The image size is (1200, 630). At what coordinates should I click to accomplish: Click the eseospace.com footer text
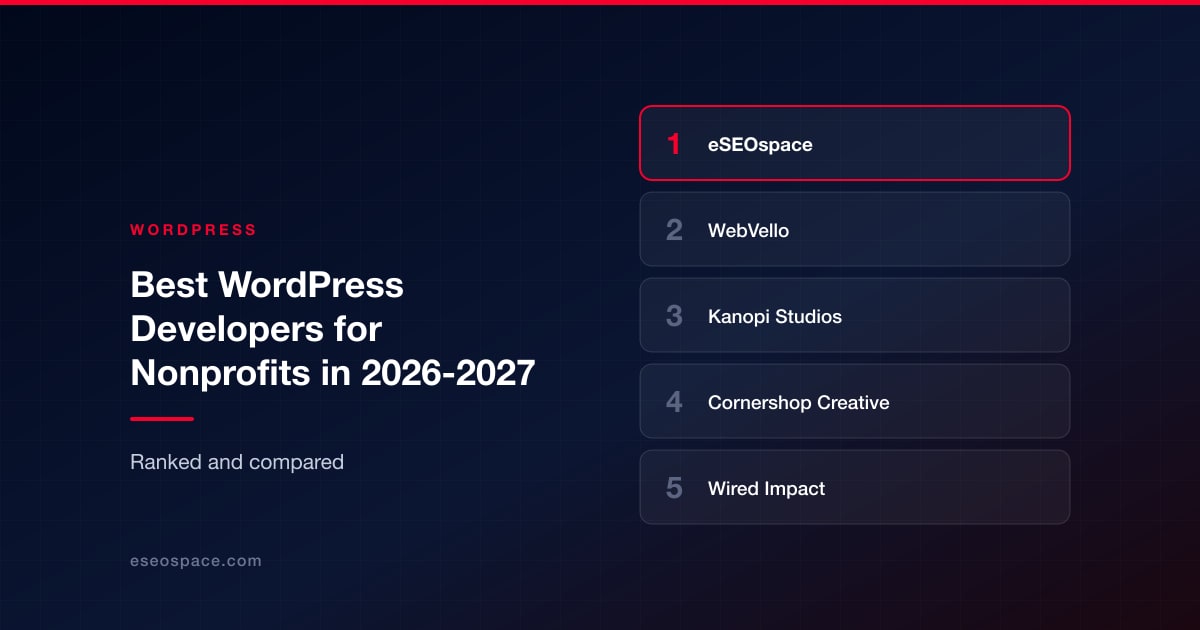coord(196,561)
